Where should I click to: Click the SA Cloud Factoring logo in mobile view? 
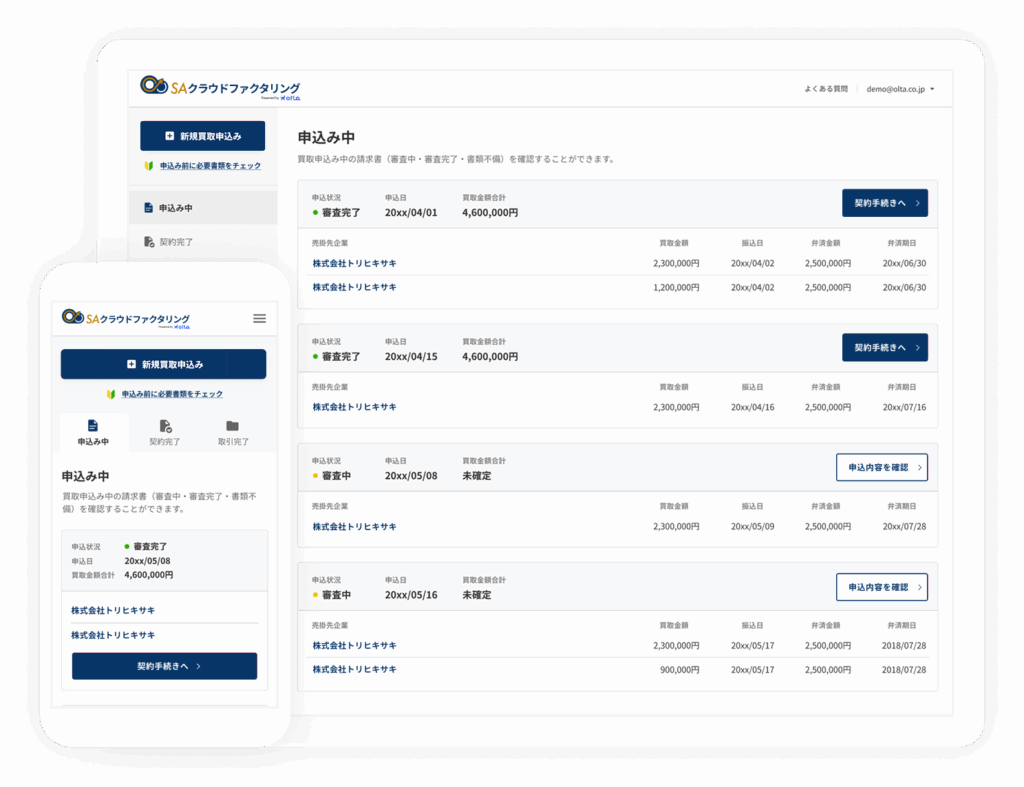(x=125, y=319)
